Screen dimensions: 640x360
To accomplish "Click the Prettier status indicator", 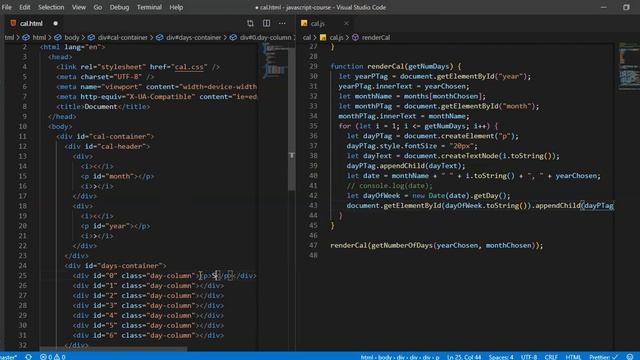I will click(x=603, y=357).
